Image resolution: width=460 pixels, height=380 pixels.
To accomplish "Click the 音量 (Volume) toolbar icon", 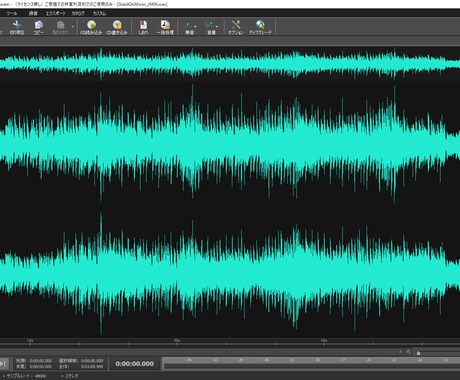I will click(x=211, y=27).
